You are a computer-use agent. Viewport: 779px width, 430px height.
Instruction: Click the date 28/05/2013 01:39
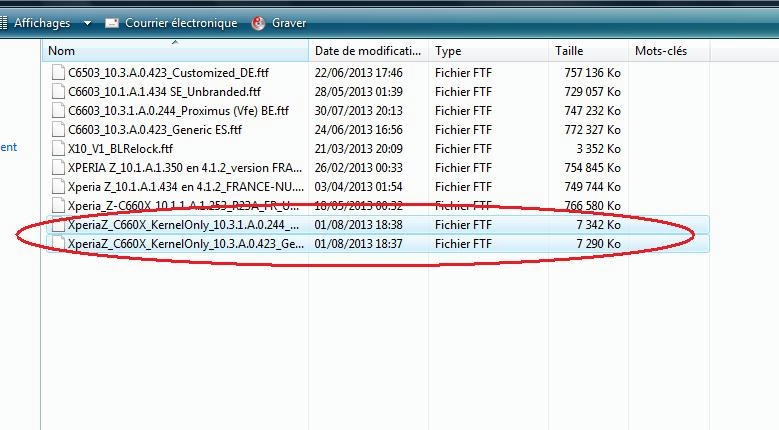359,92
